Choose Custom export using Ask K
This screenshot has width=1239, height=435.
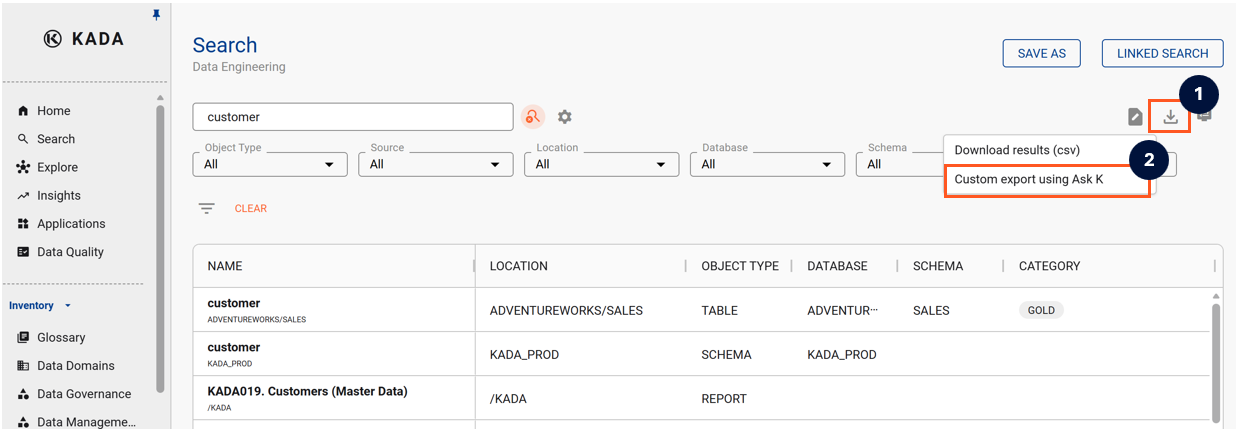point(1029,180)
